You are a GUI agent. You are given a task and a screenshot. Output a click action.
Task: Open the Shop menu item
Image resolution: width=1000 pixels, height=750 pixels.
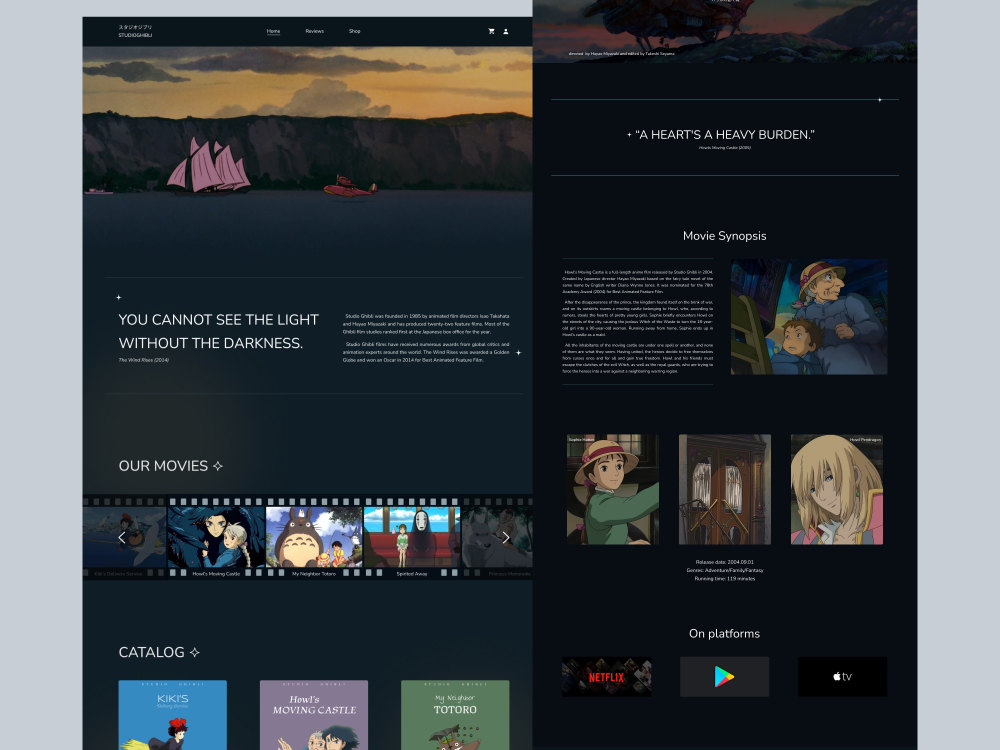tap(355, 31)
